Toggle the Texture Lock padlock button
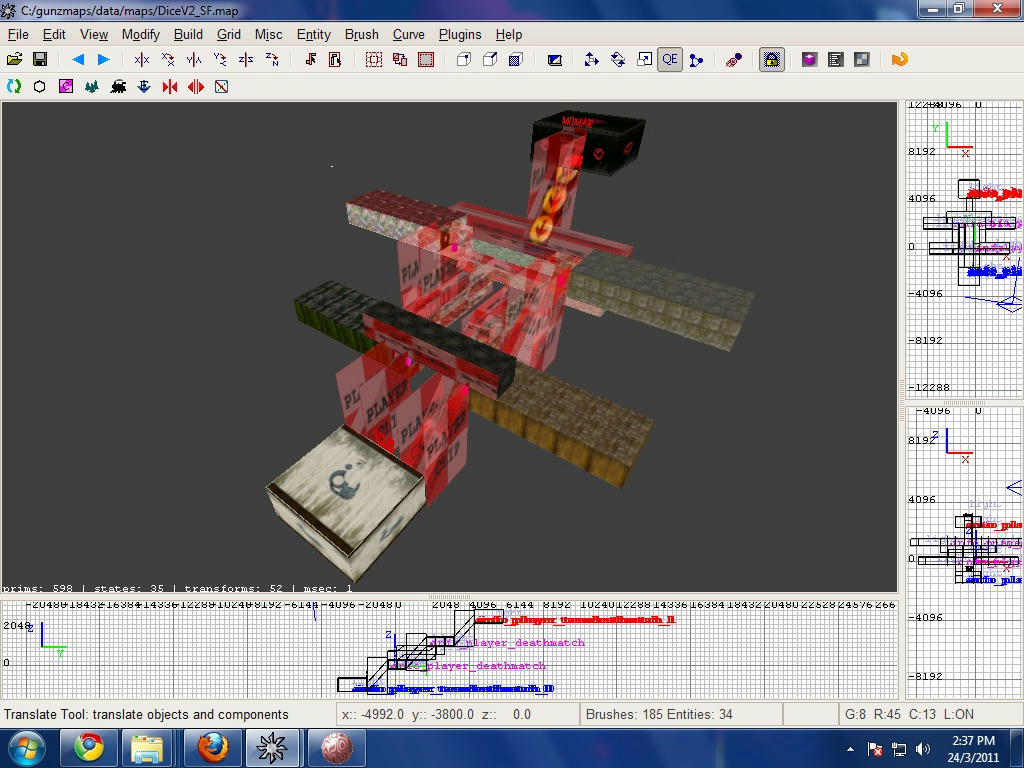Viewport: 1024px width, 768px height. pyautogui.click(x=771, y=60)
